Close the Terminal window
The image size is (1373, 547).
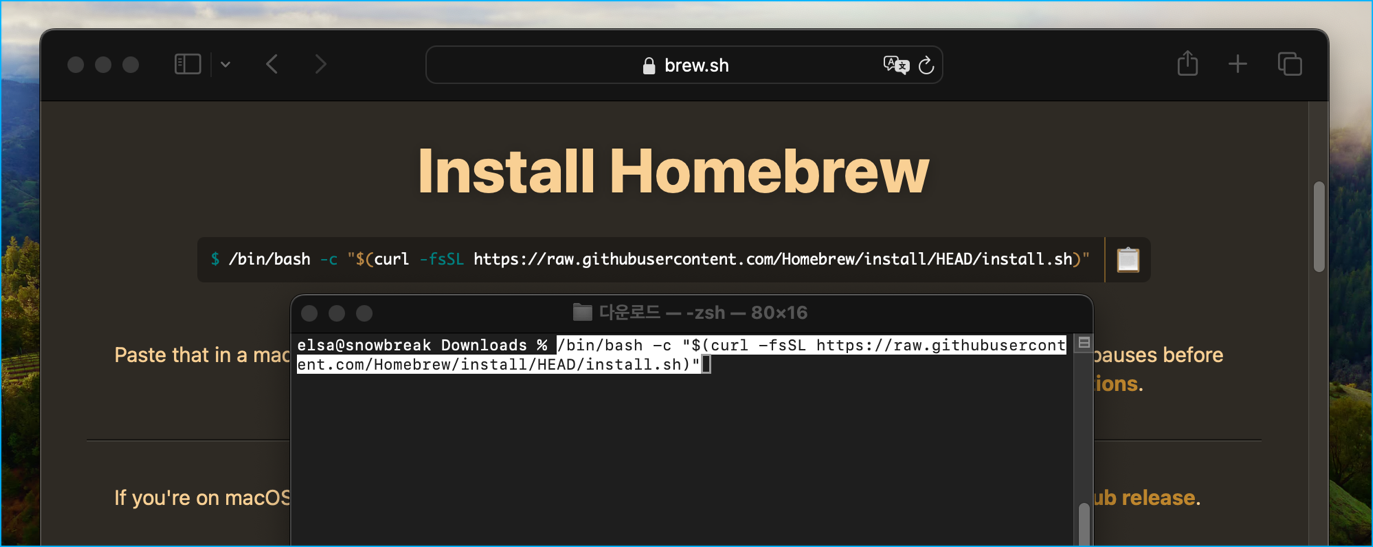[310, 313]
